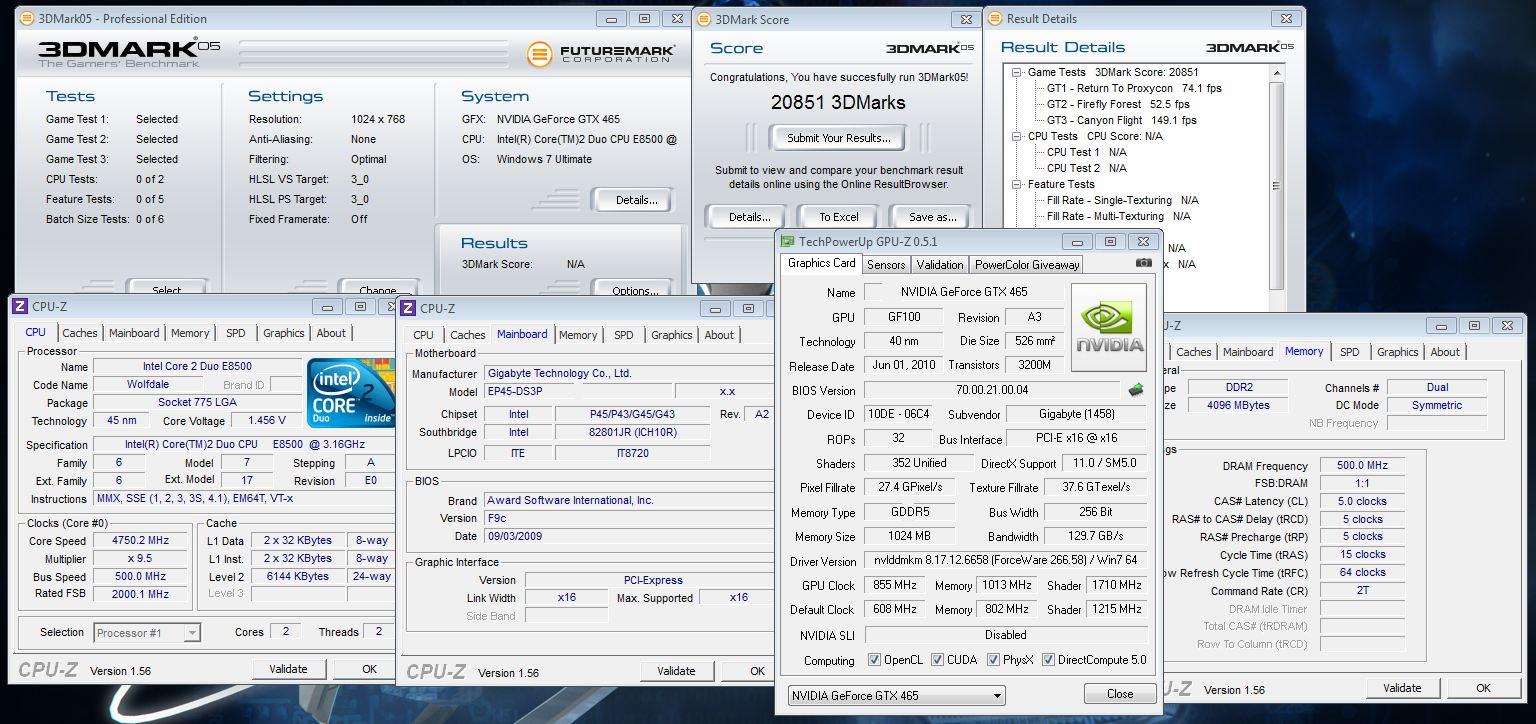Click the NVIDIA logo in GPU-Z
The height and width of the screenshot is (724, 1536).
(1109, 328)
